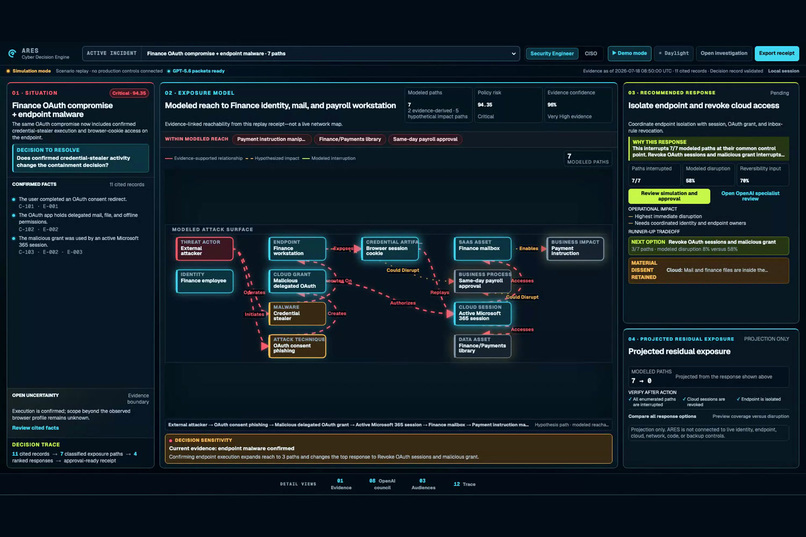806x537 pixels.
Task: Click the Critical 94.35 severity badge
Action: [x=129, y=93]
